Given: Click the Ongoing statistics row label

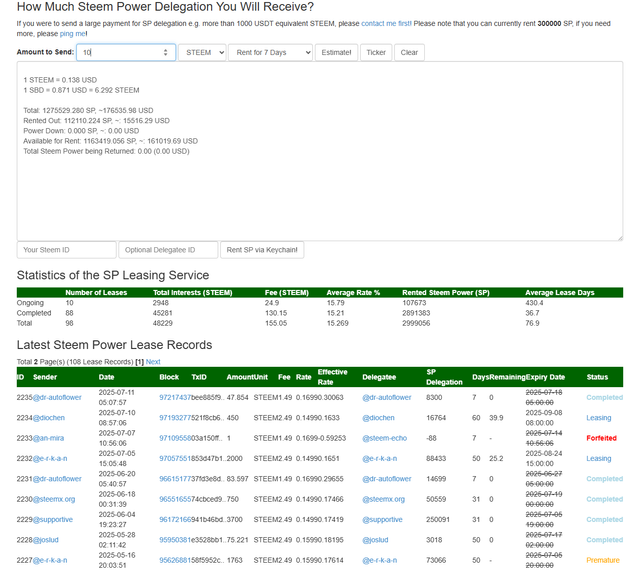Looking at the screenshot, I should pyautogui.click(x=30, y=303).
